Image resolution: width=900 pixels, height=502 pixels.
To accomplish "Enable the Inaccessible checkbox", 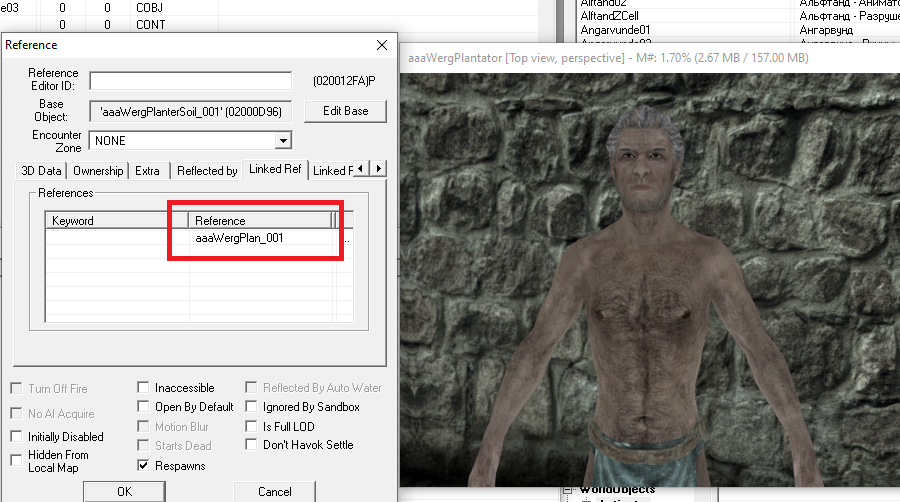I will (x=143, y=387).
